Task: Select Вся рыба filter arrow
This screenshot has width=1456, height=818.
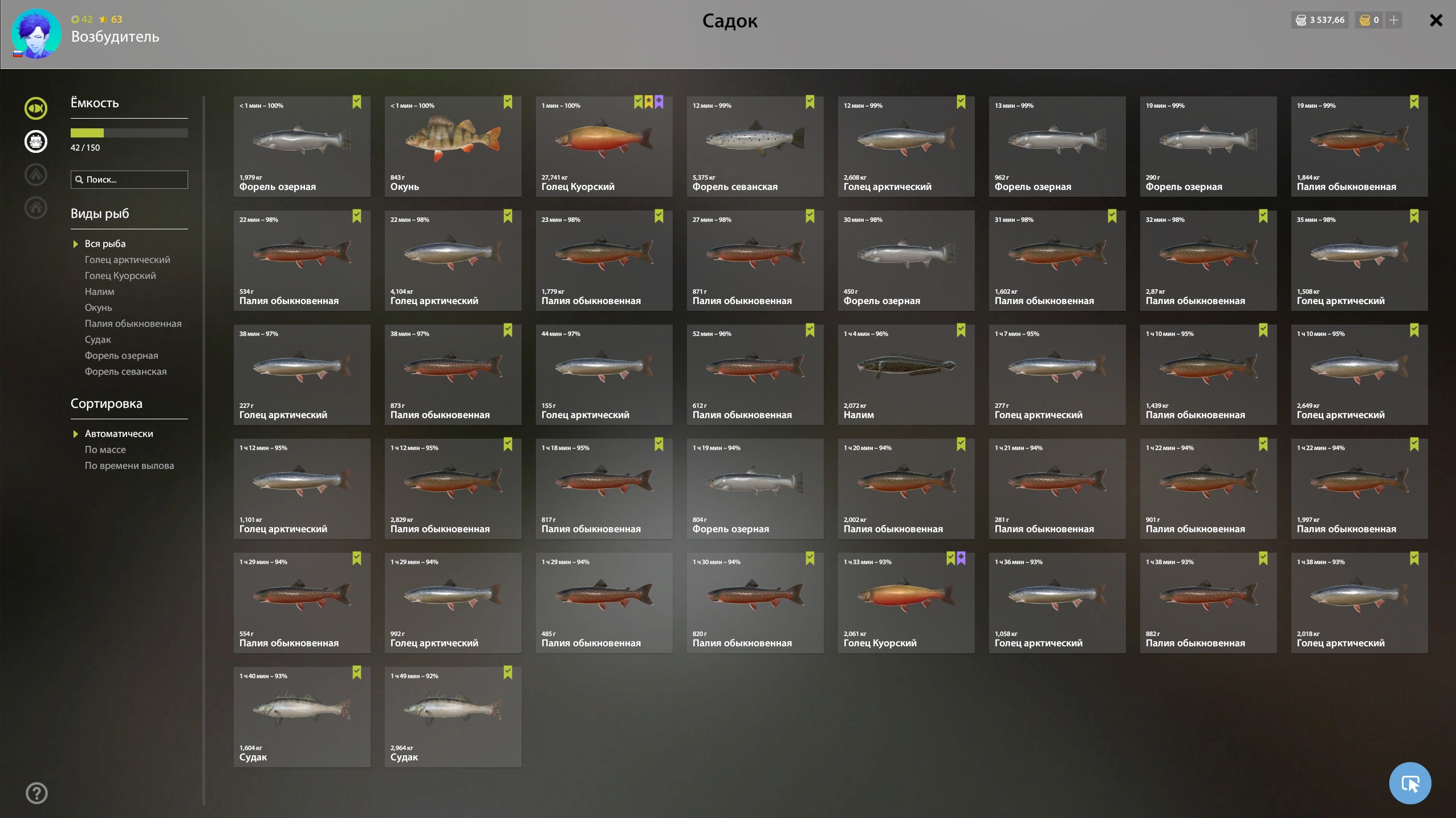Action: pos(75,244)
